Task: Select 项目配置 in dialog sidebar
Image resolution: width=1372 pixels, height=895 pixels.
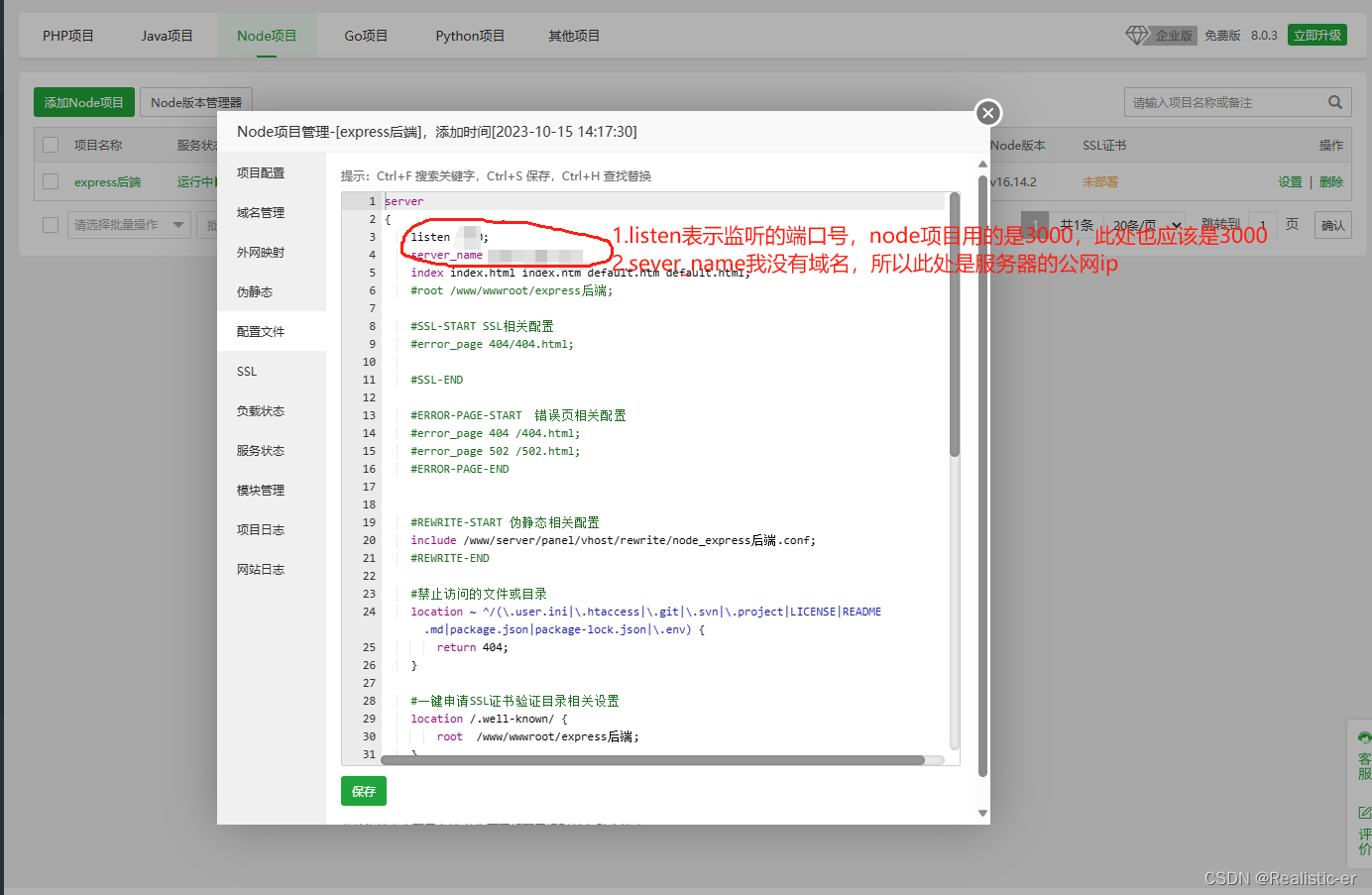Action: (x=272, y=172)
